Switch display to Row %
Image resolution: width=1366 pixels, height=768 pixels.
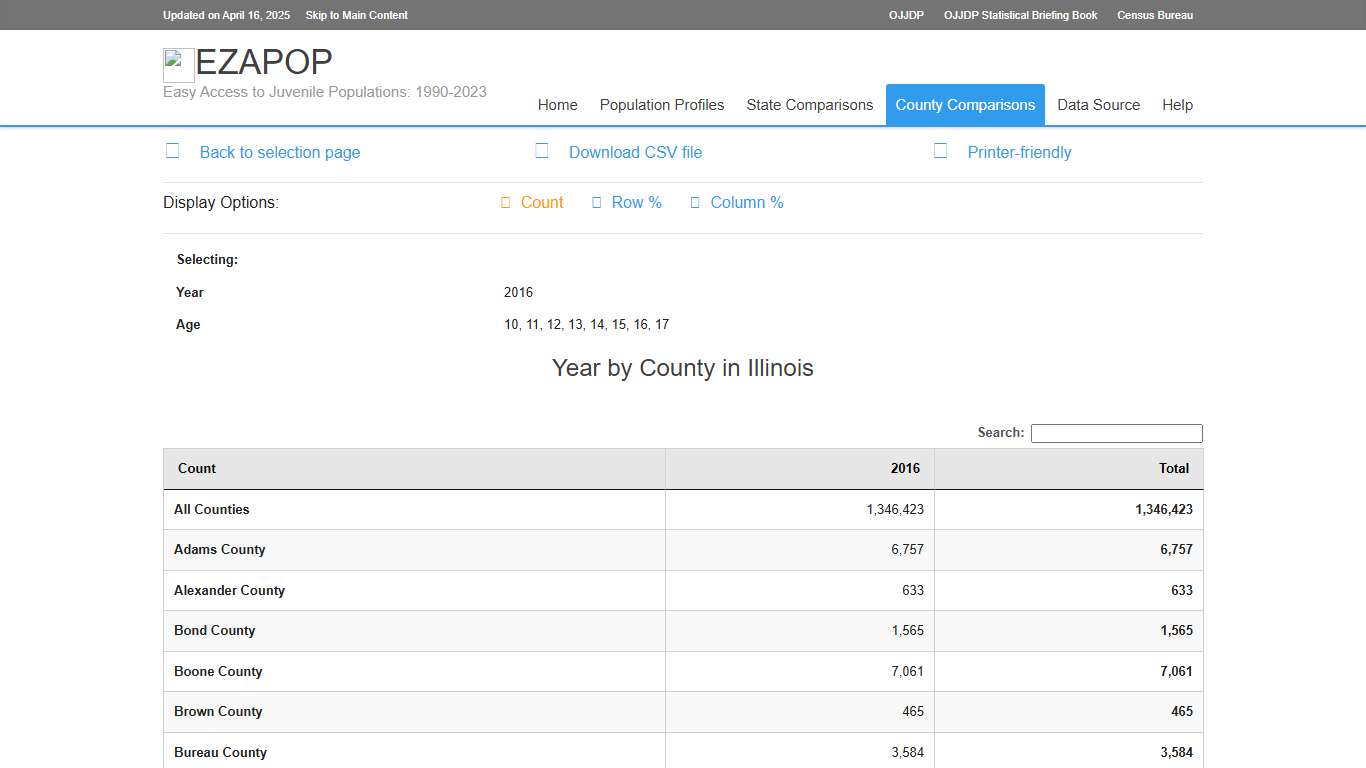click(636, 202)
